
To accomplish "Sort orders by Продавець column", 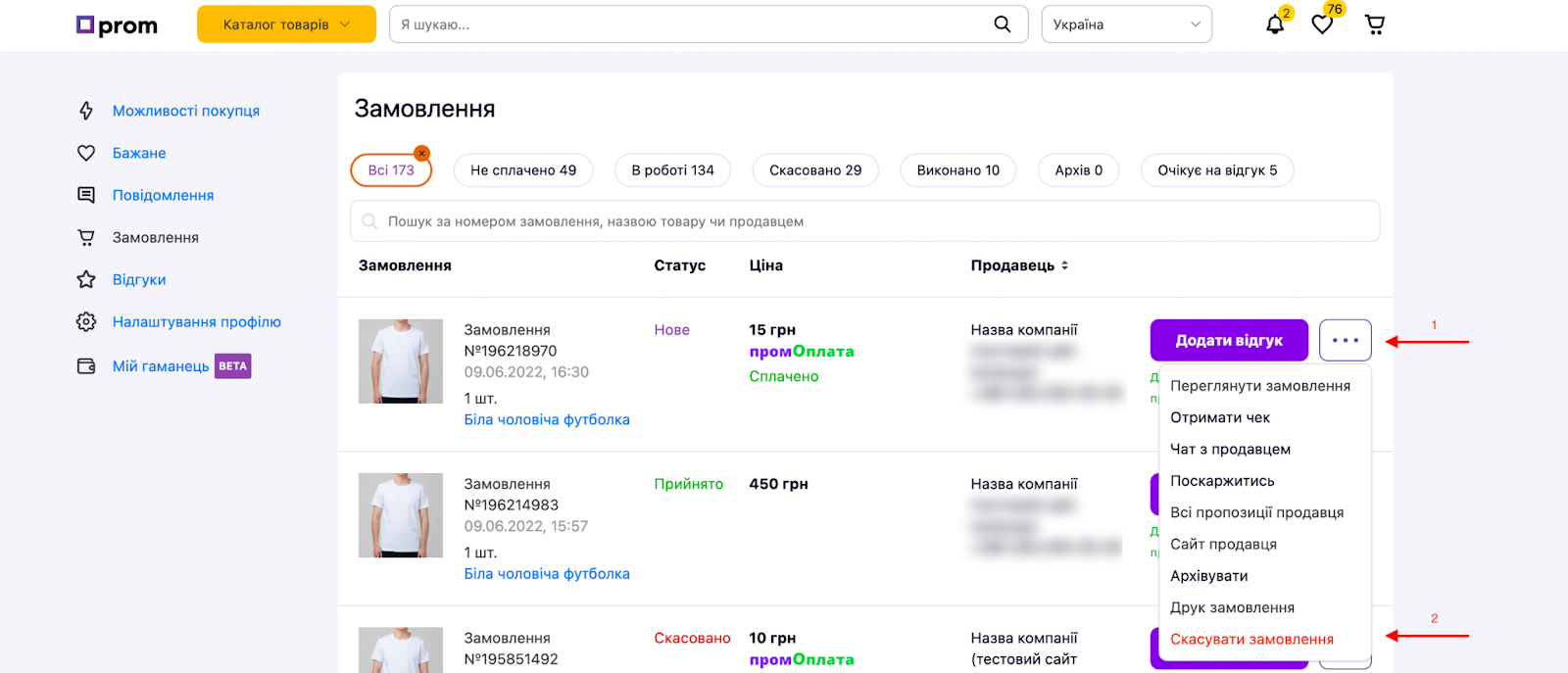I will pyautogui.click(x=1019, y=265).
